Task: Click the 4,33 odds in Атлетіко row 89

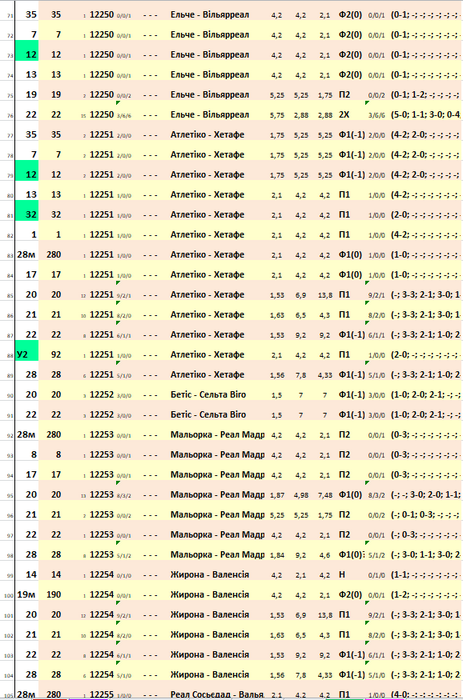Action: point(325,375)
